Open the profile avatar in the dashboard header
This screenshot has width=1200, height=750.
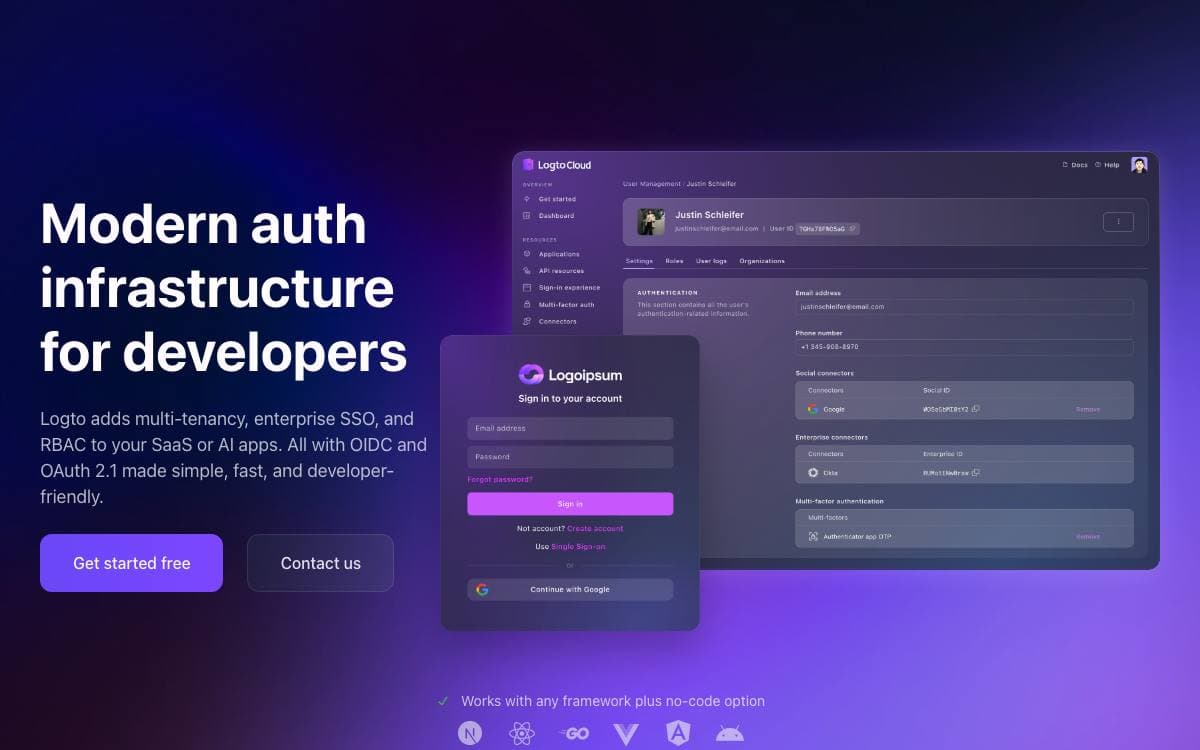[1139, 165]
